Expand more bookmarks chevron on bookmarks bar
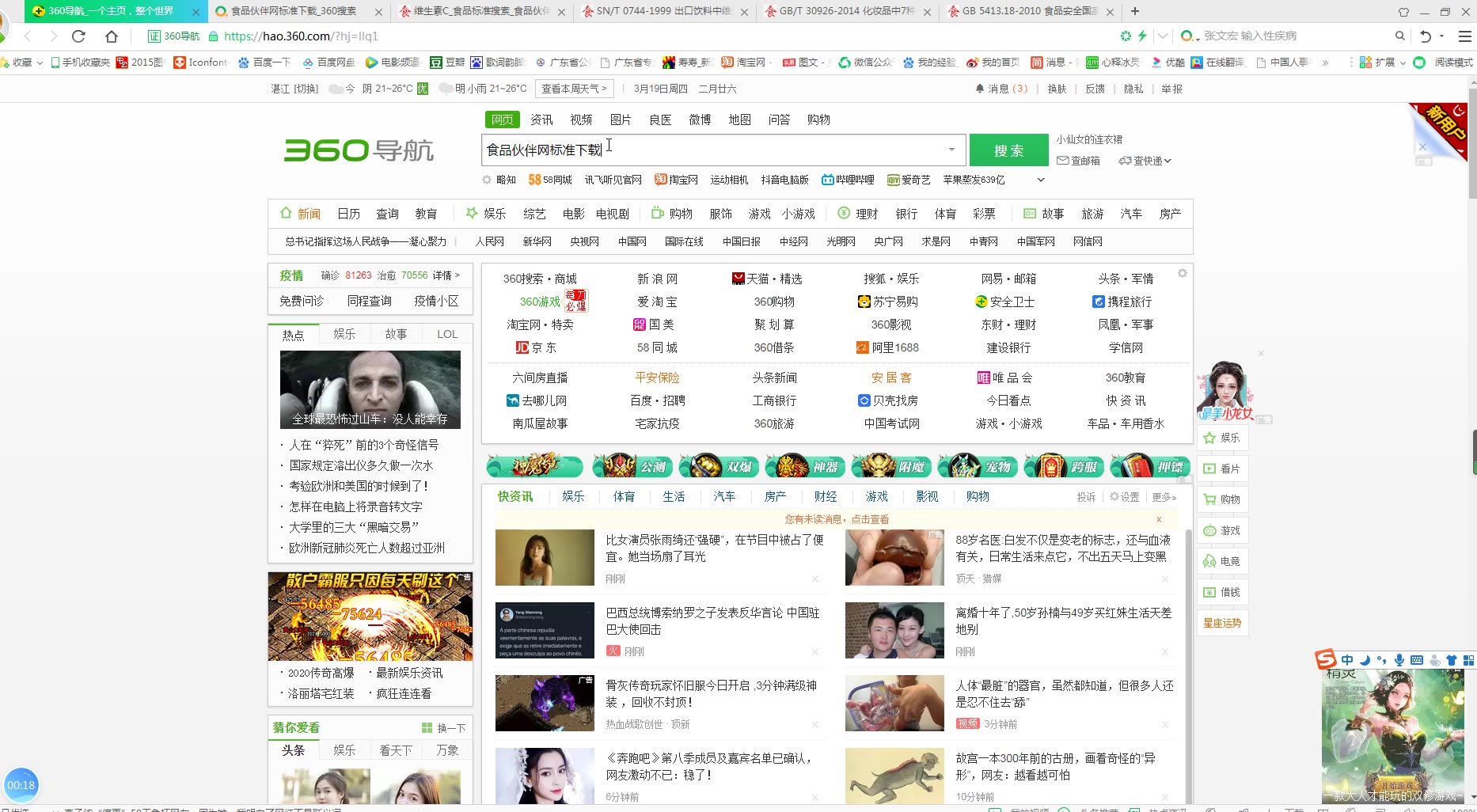 1325,63
